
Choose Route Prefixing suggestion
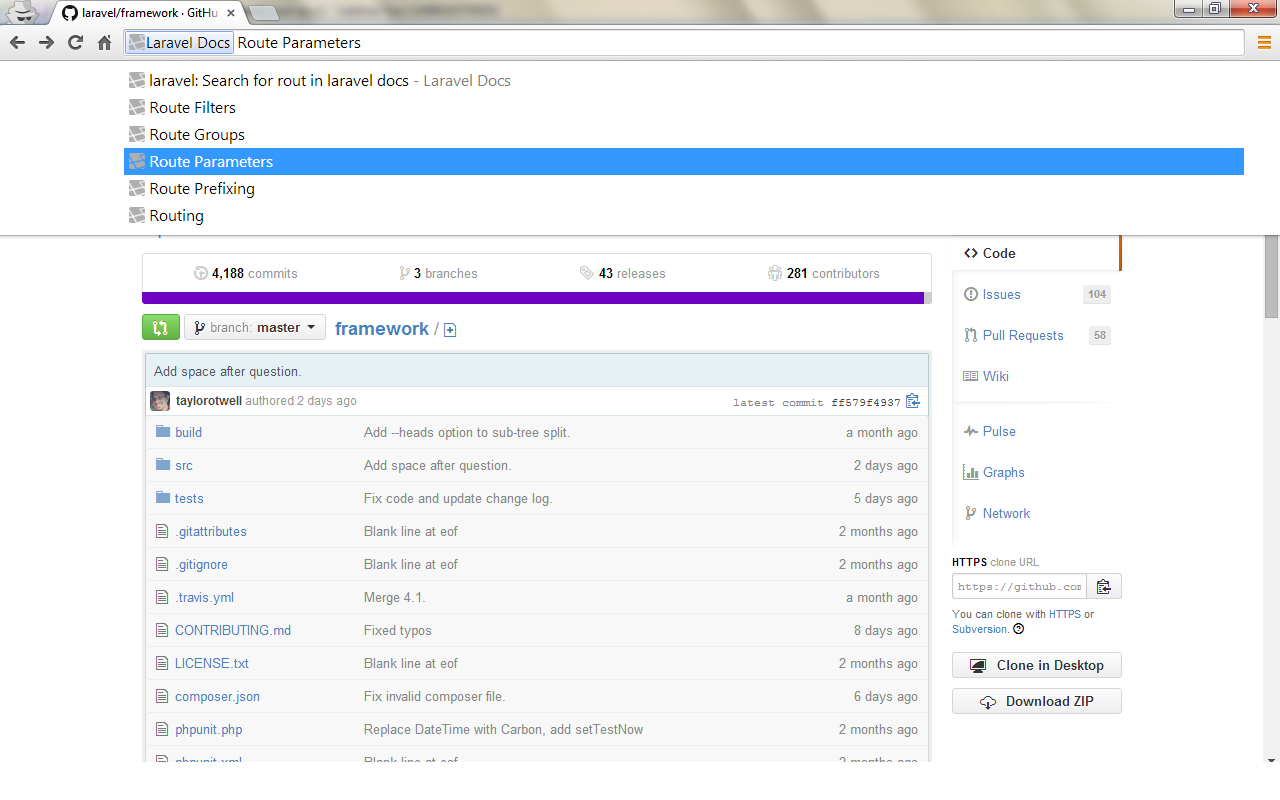click(x=684, y=189)
